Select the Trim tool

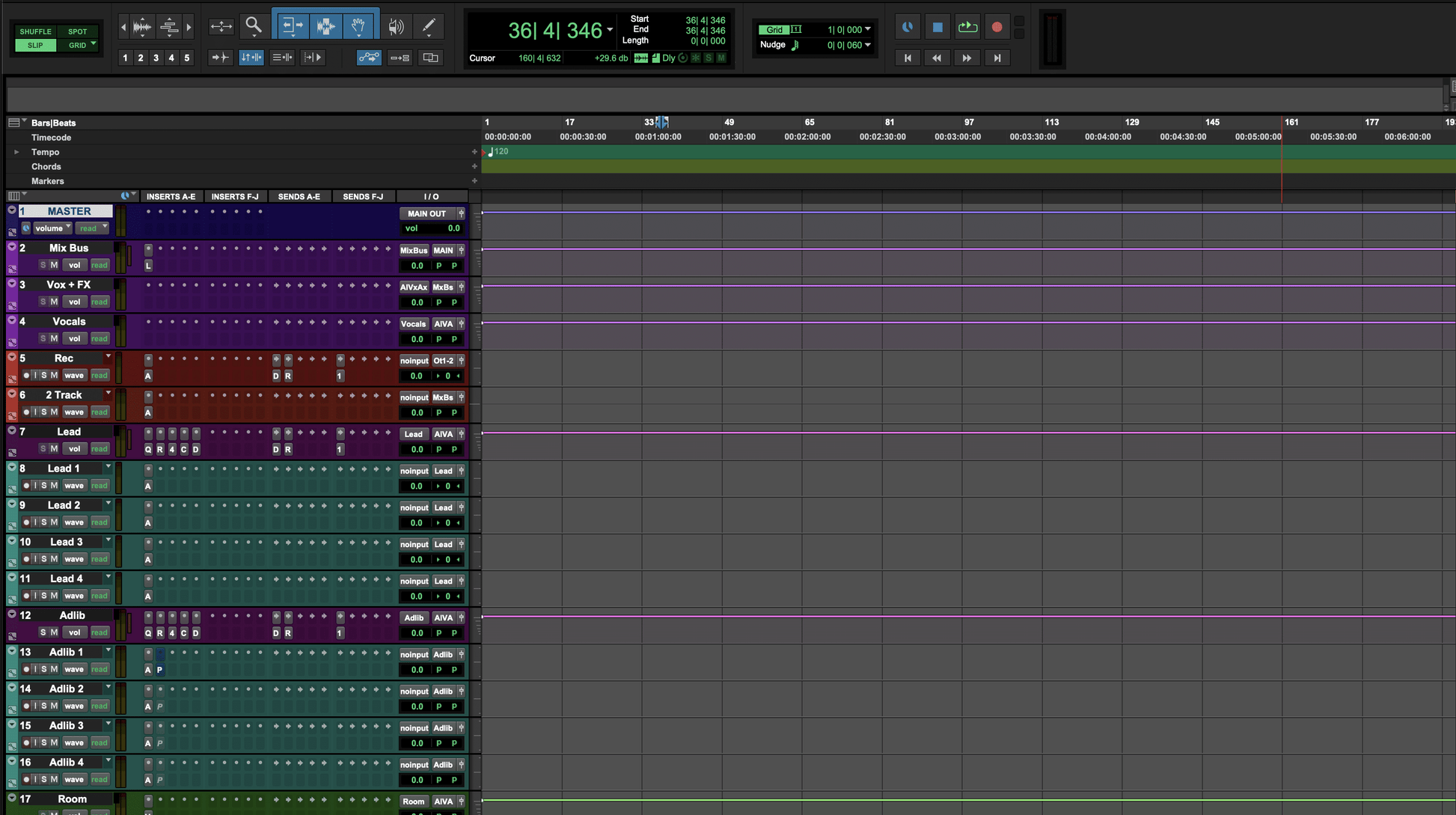[x=291, y=26]
